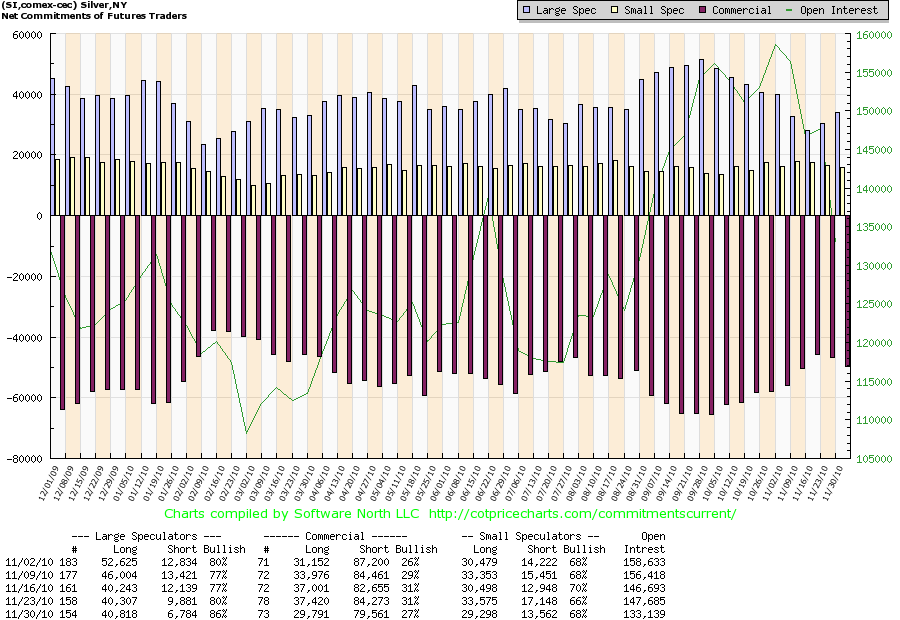900x620 pixels.
Task: Click Small Speculators long value 30,479
Action: point(479,563)
